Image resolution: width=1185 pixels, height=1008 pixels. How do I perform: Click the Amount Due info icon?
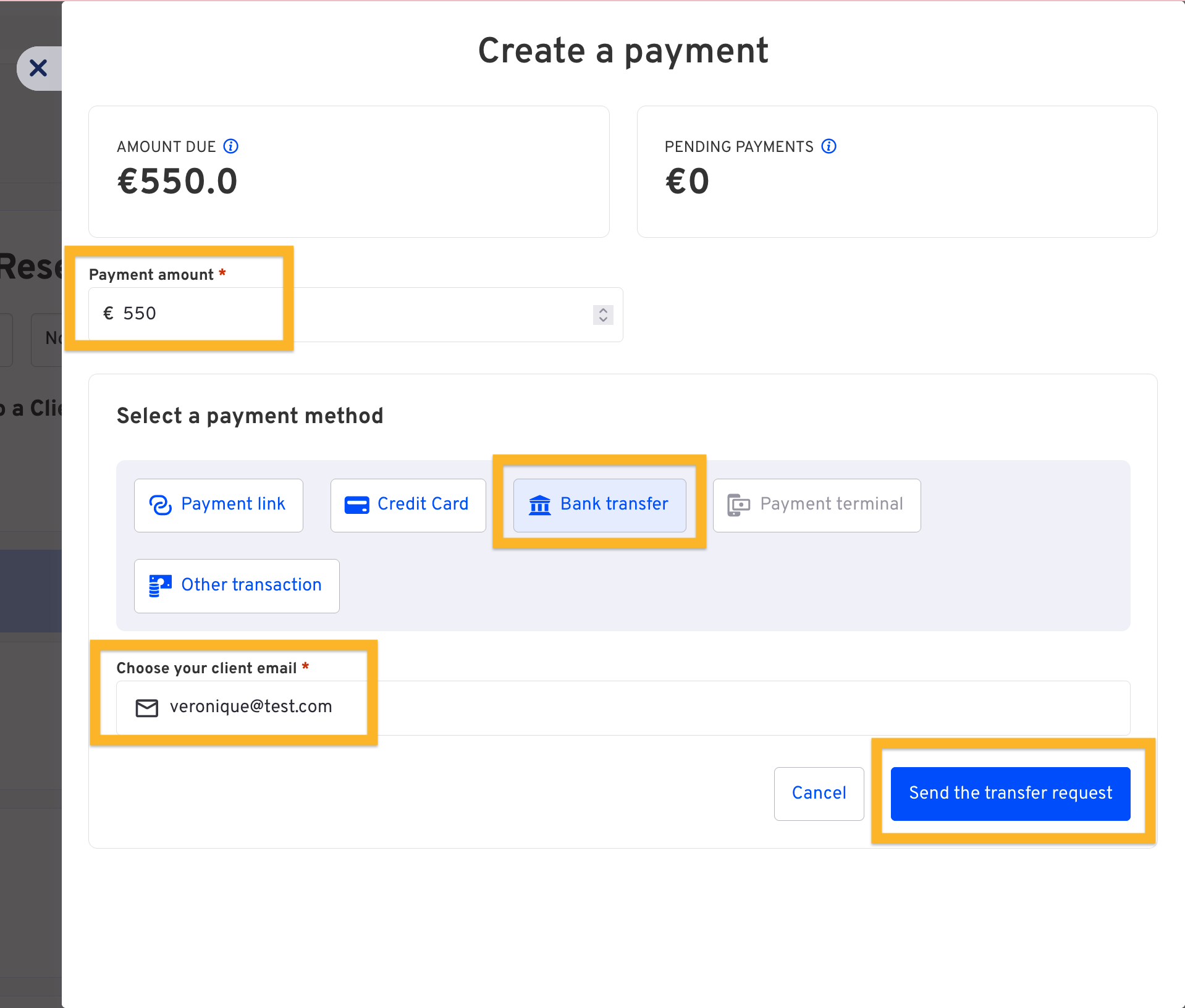tap(231, 146)
